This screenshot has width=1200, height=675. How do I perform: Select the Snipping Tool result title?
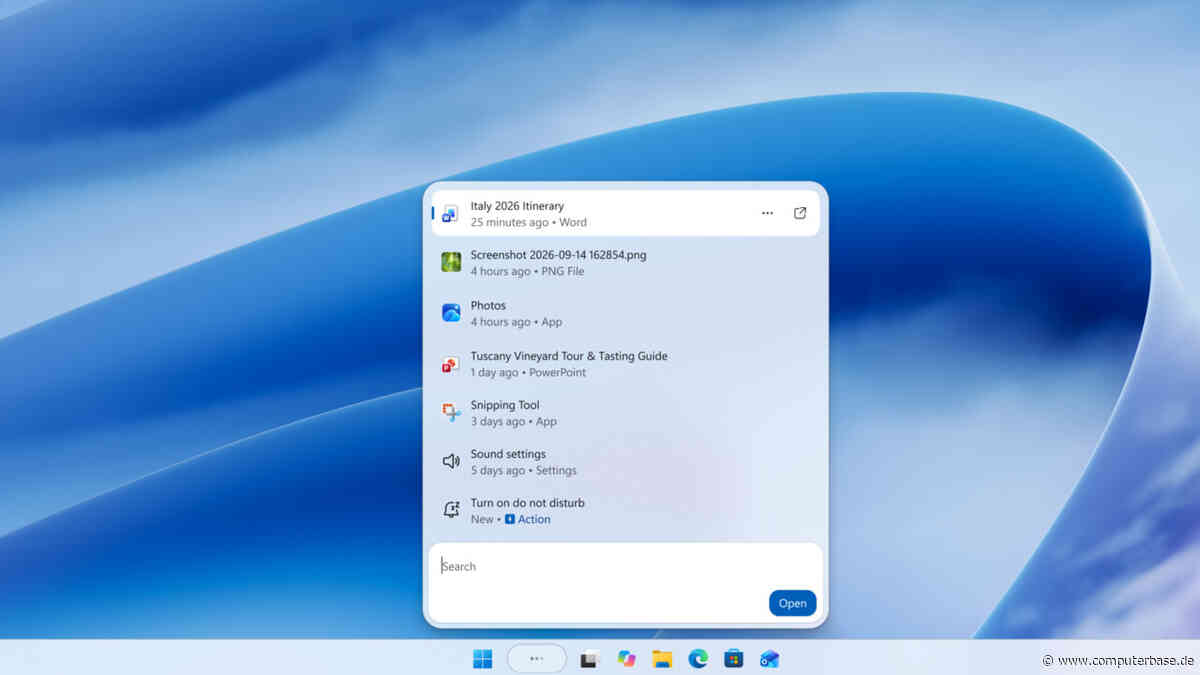pyautogui.click(x=505, y=405)
